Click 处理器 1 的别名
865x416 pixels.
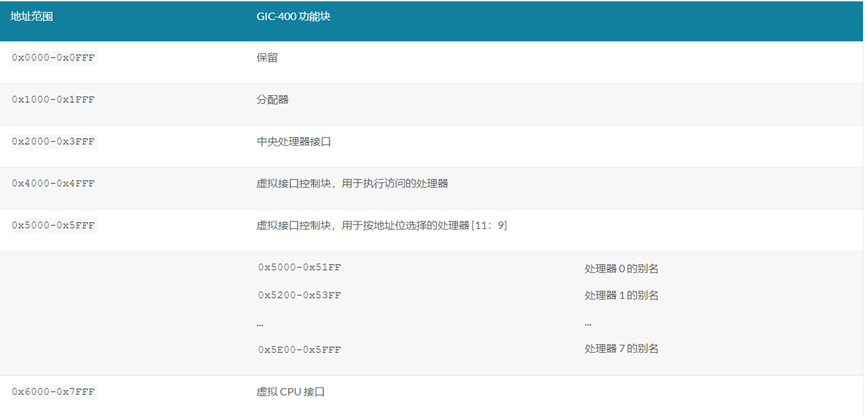621,296
